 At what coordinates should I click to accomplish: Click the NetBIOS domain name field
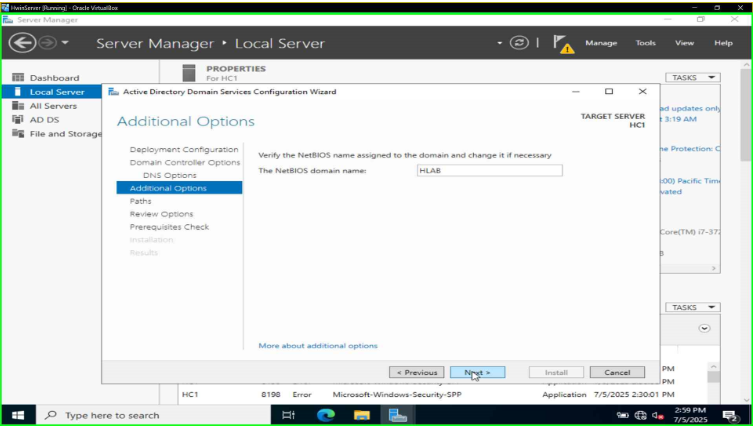(x=489, y=171)
